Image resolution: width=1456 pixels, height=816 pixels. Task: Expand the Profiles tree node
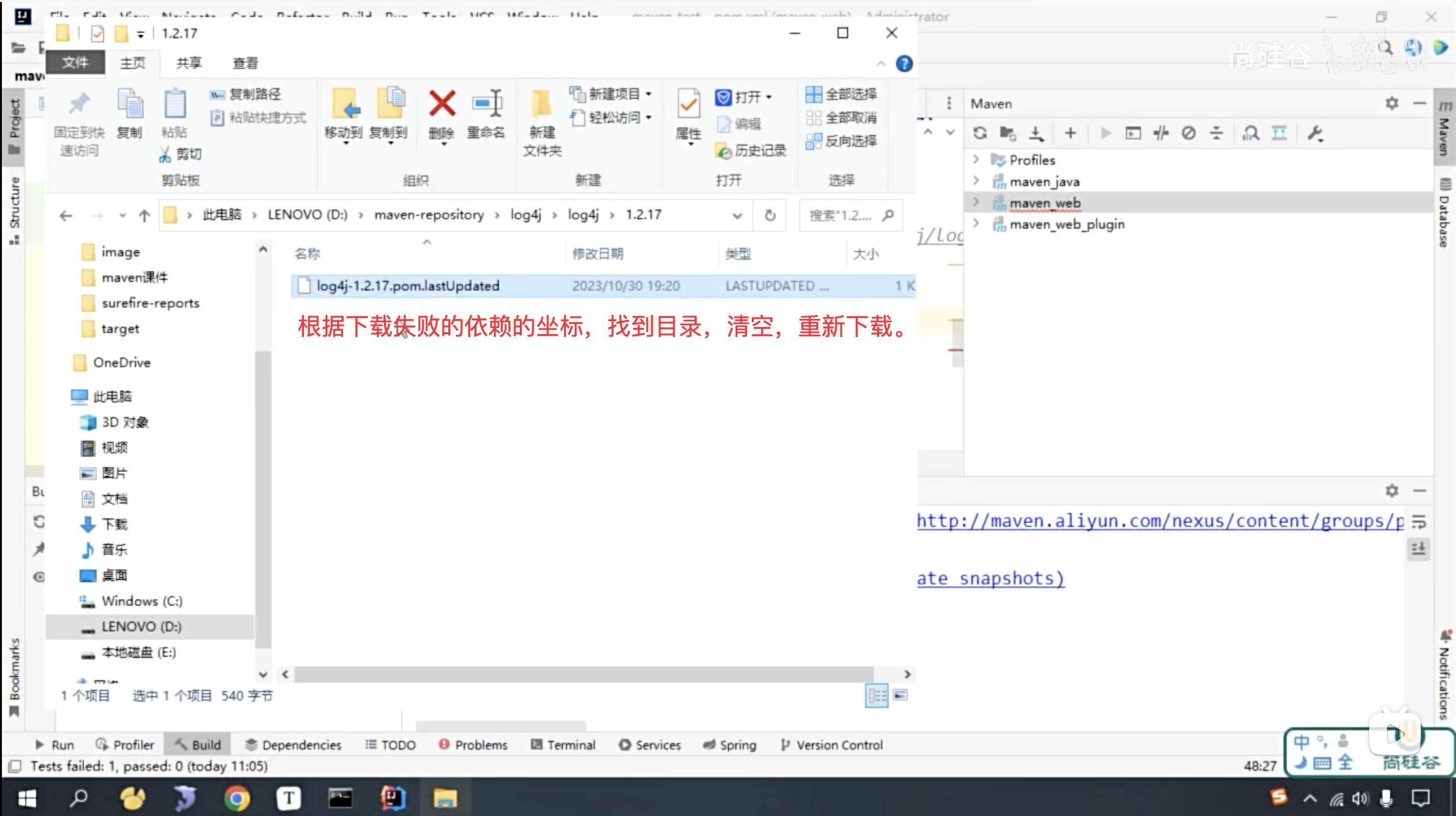click(x=976, y=160)
